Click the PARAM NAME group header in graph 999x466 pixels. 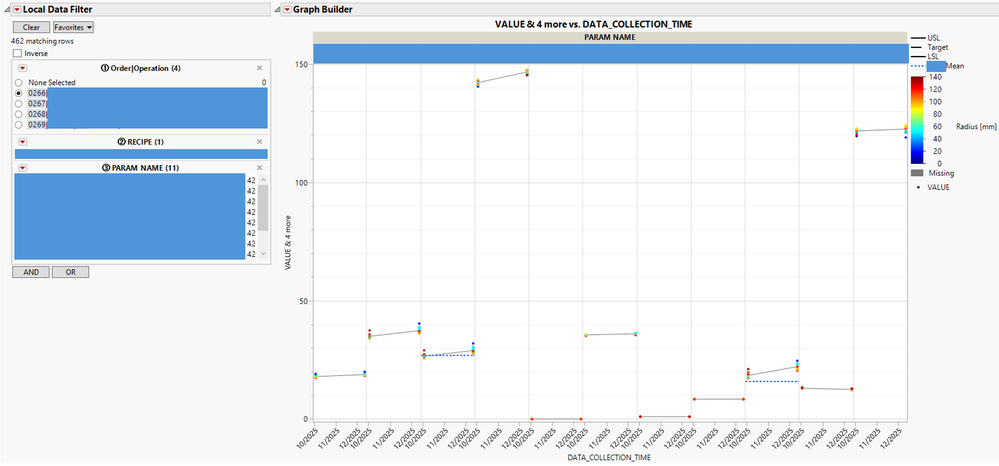tap(610, 38)
